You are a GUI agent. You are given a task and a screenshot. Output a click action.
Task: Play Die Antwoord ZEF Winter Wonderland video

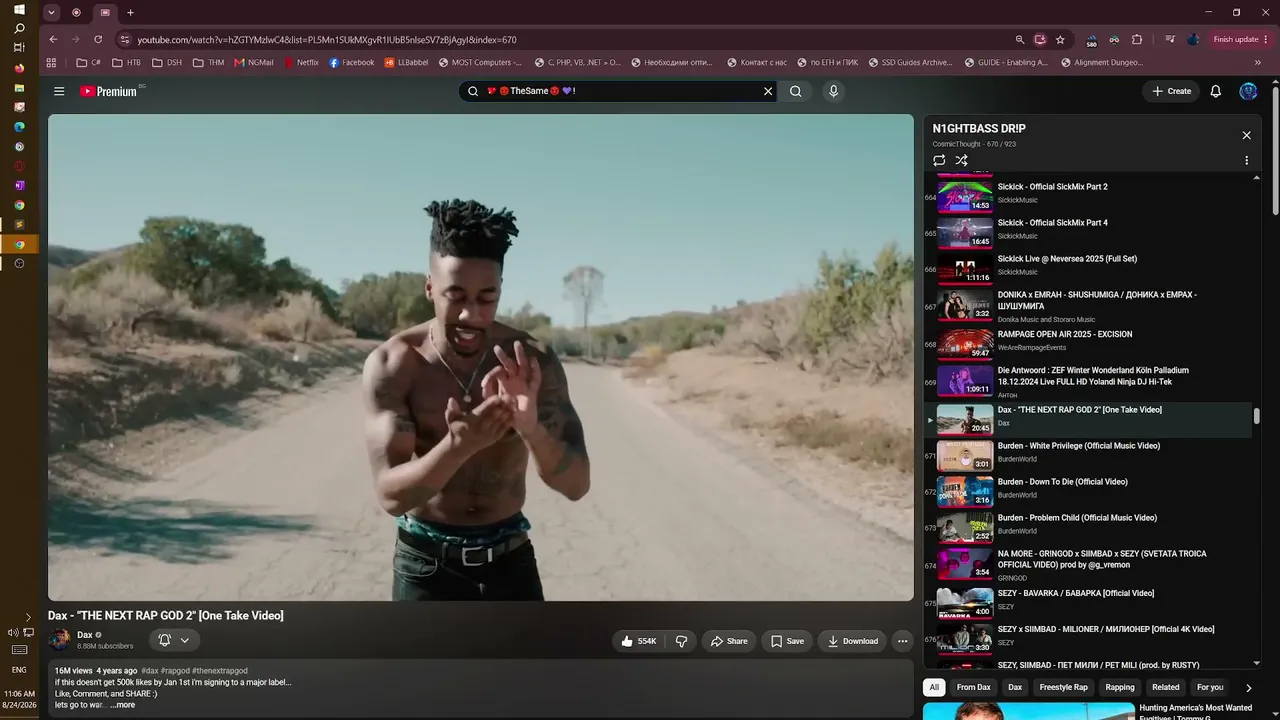pos(1088,380)
